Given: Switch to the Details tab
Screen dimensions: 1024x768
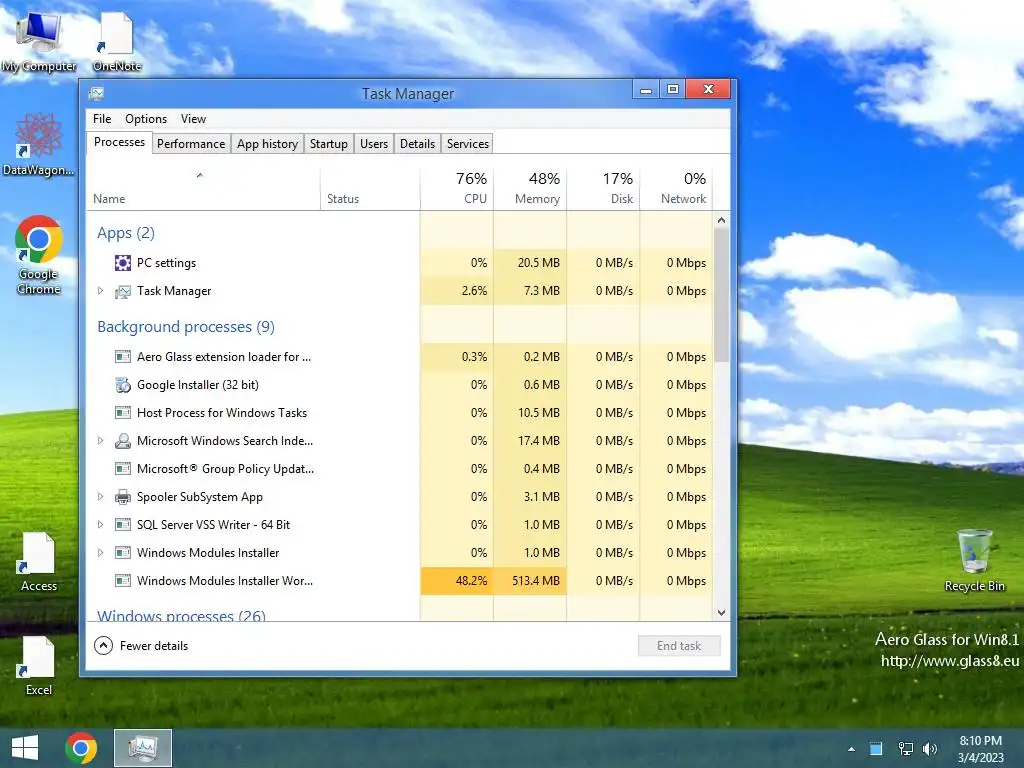Looking at the screenshot, I should (x=417, y=144).
